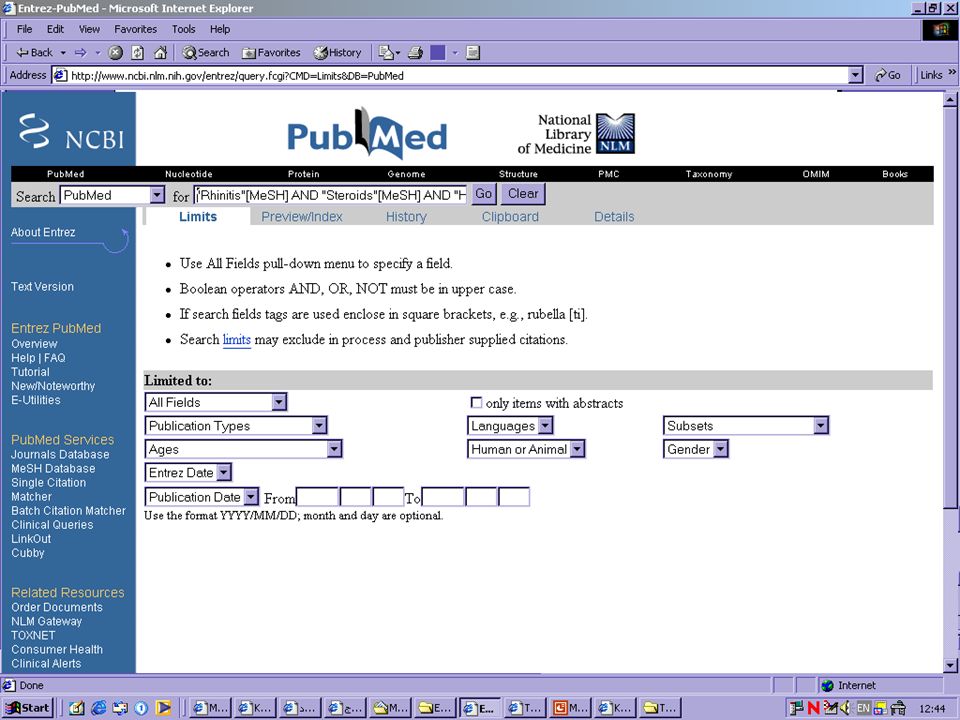Open the IE Search pane
This screenshot has width=960, height=720.
pos(206,53)
